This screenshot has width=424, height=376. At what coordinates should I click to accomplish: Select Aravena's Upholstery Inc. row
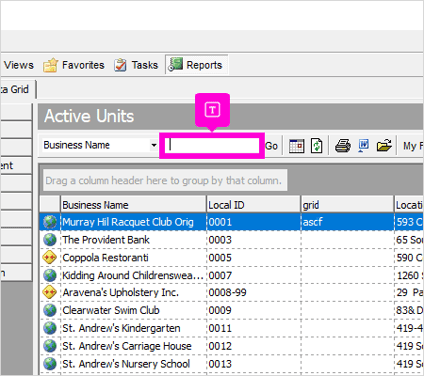[x=231, y=293]
